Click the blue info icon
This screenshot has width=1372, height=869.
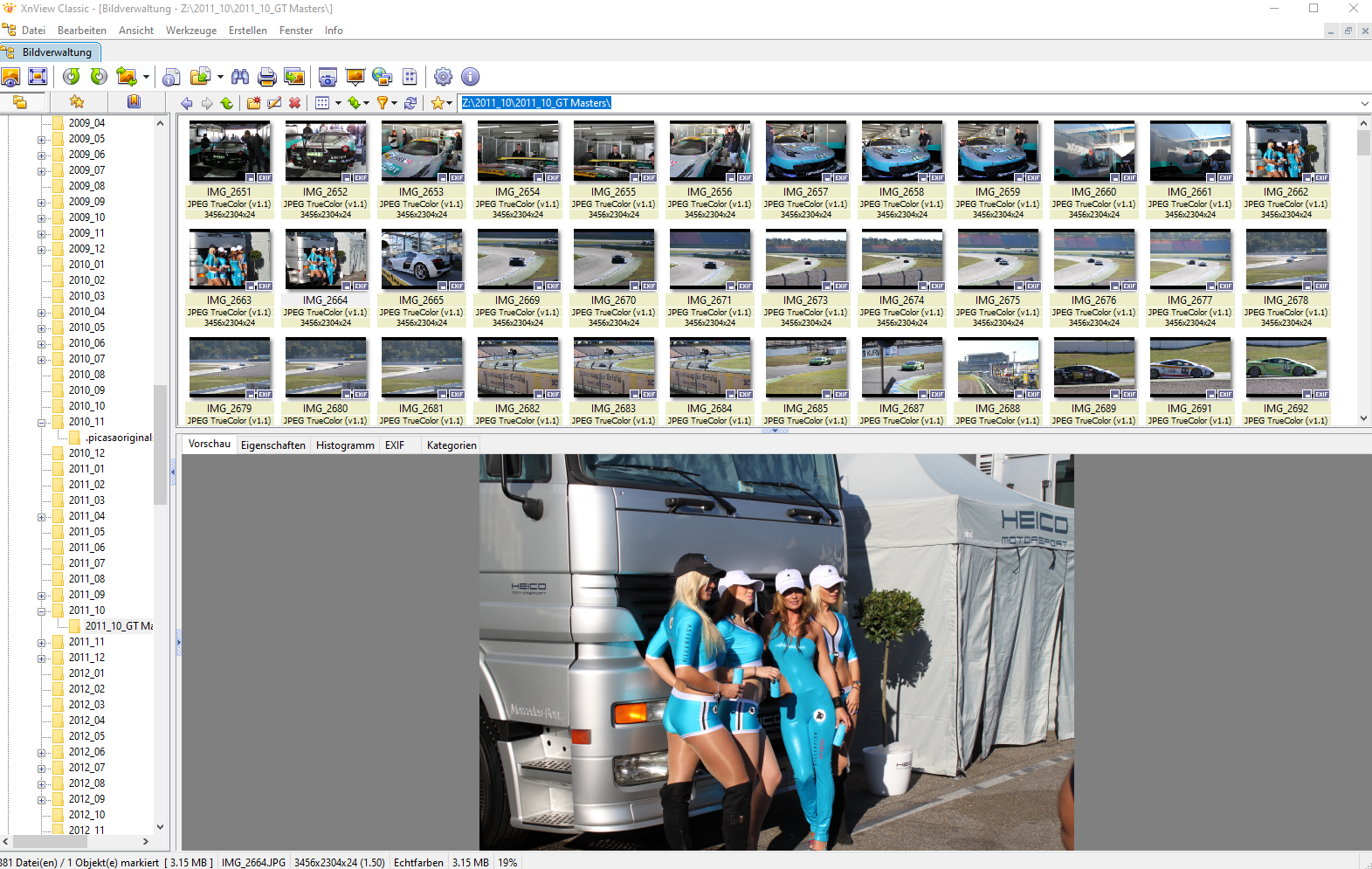pos(470,77)
